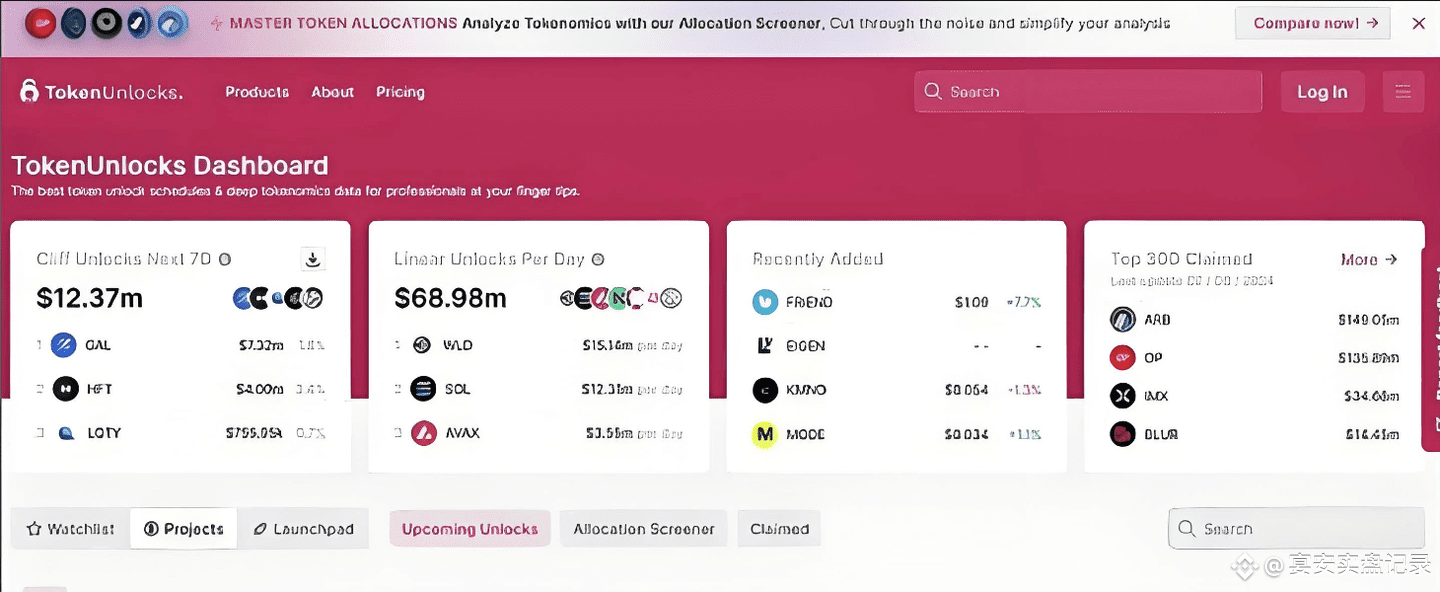Screen dimensions: 1440x592
Task: Click the MODE token icon
Action: tap(765, 434)
